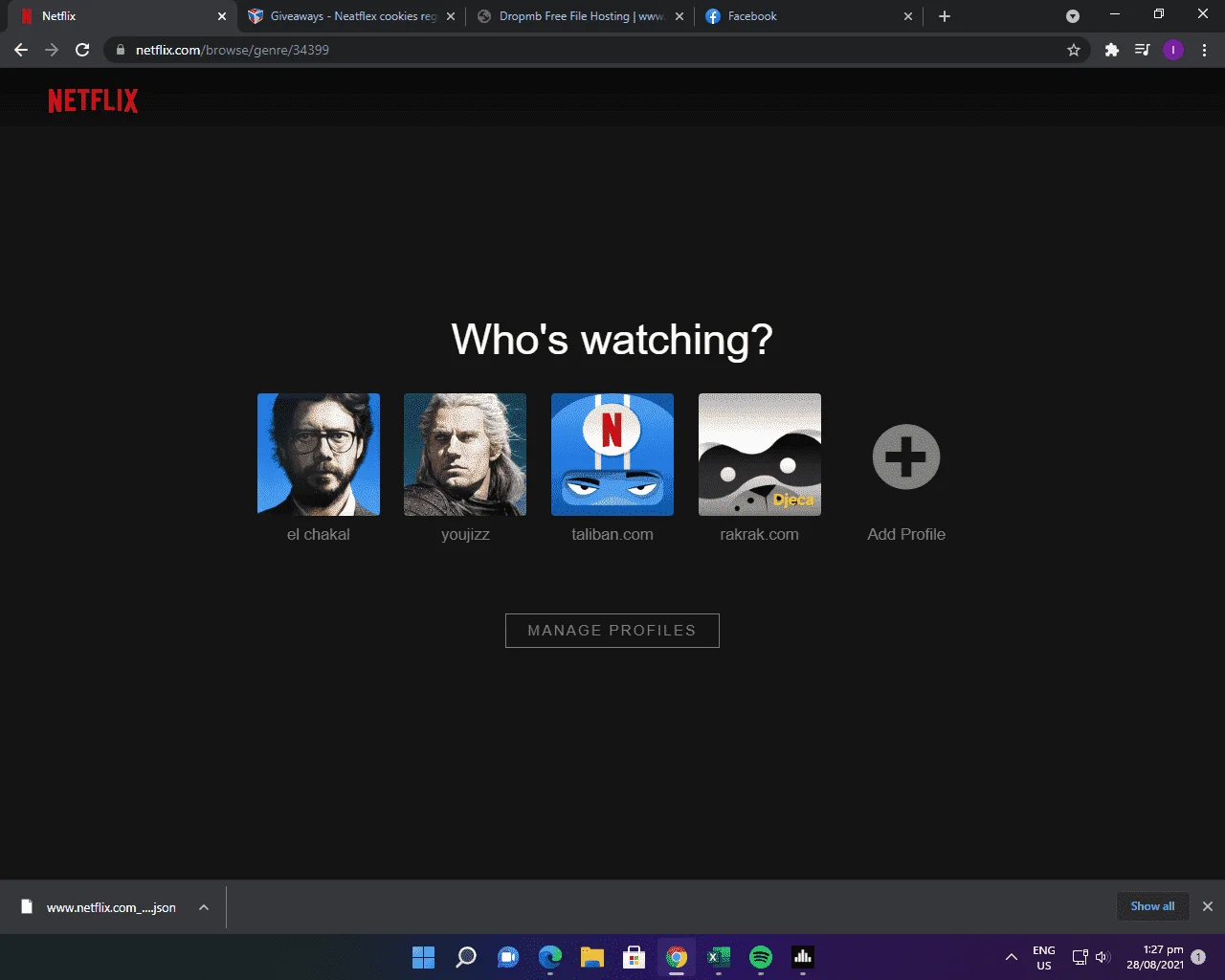Open downloaded www.netflix.com json file
1225x980 pixels.
tap(100, 907)
